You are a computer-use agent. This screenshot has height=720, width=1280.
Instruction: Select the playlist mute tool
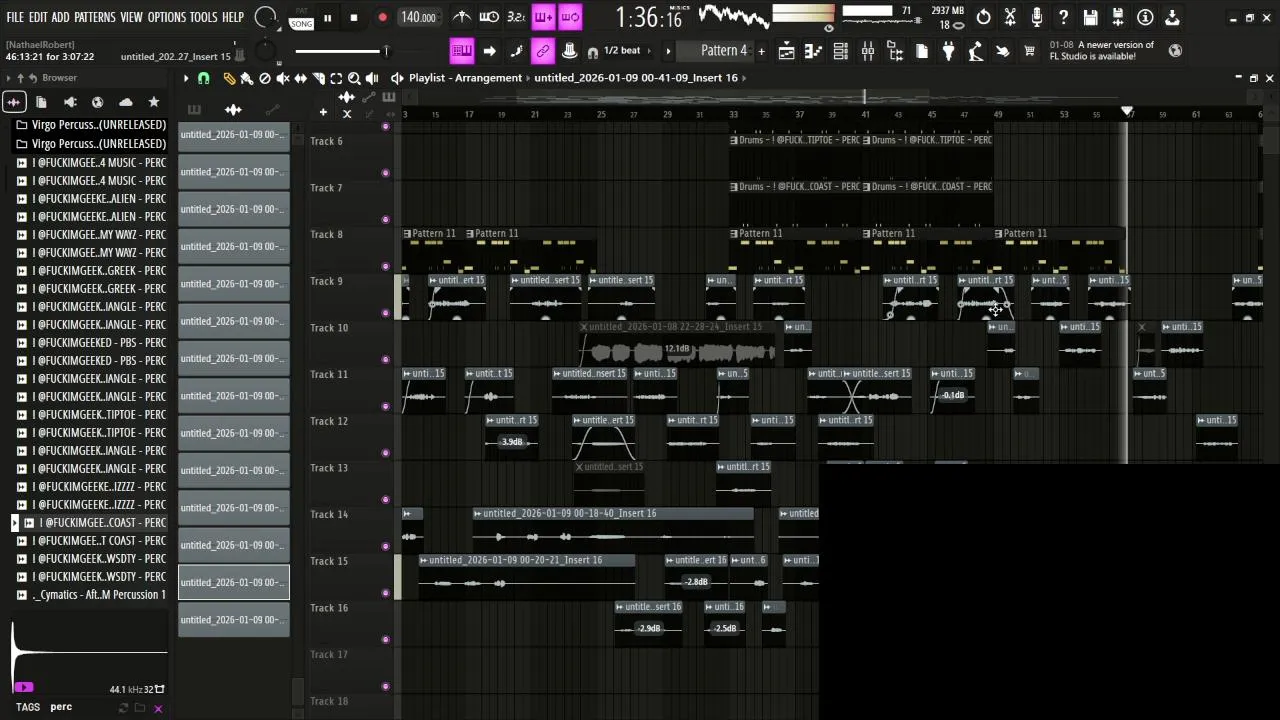[x=283, y=78]
